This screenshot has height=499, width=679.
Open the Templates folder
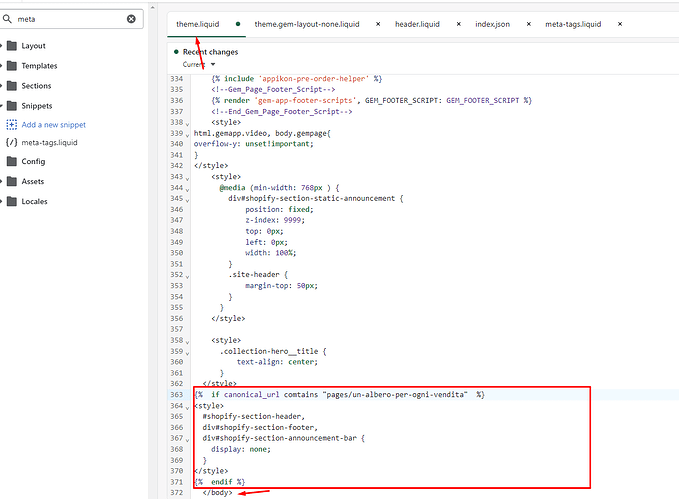39,66
